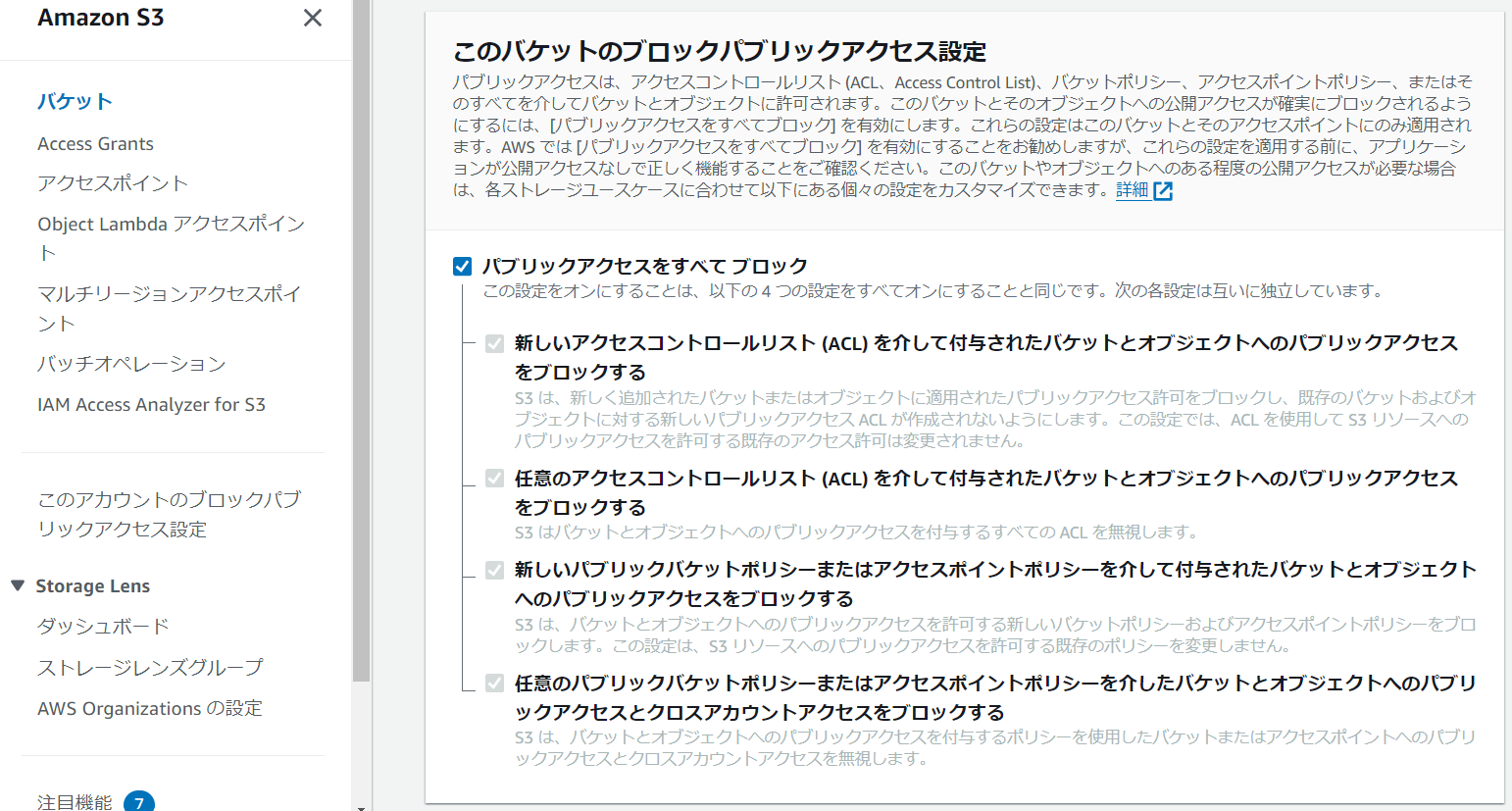Click the 注目機能 badge showing 7

pyautogui.click(x=139, y=802)
